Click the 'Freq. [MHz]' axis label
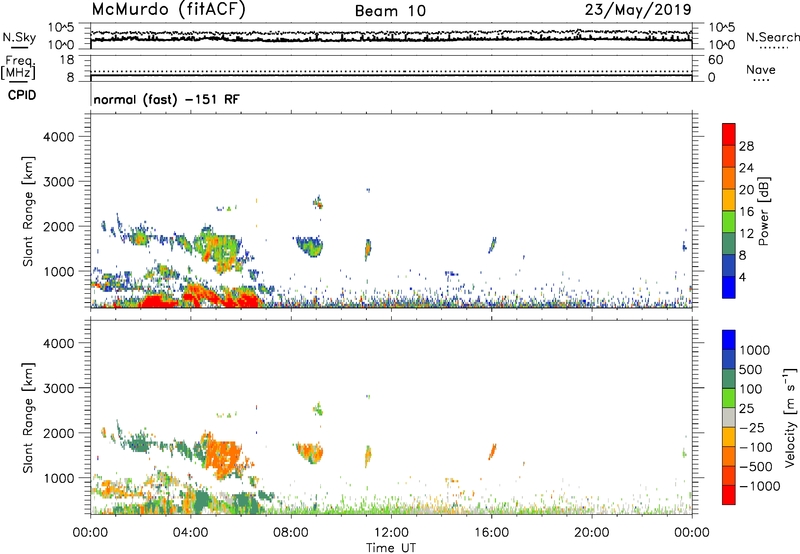Viewport: 800px width, 554px height. (18, 68)
